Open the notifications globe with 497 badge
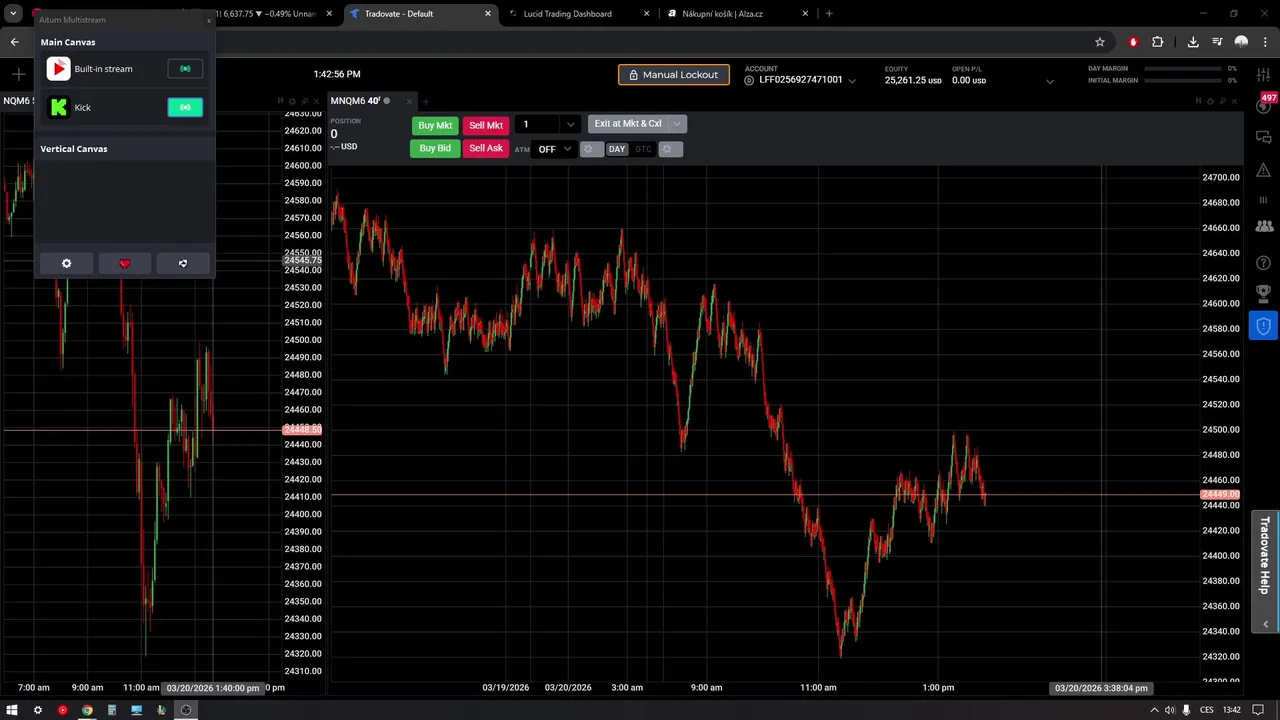The height and width of the screenshot is (720, 1280). (x=1264, y=106)
